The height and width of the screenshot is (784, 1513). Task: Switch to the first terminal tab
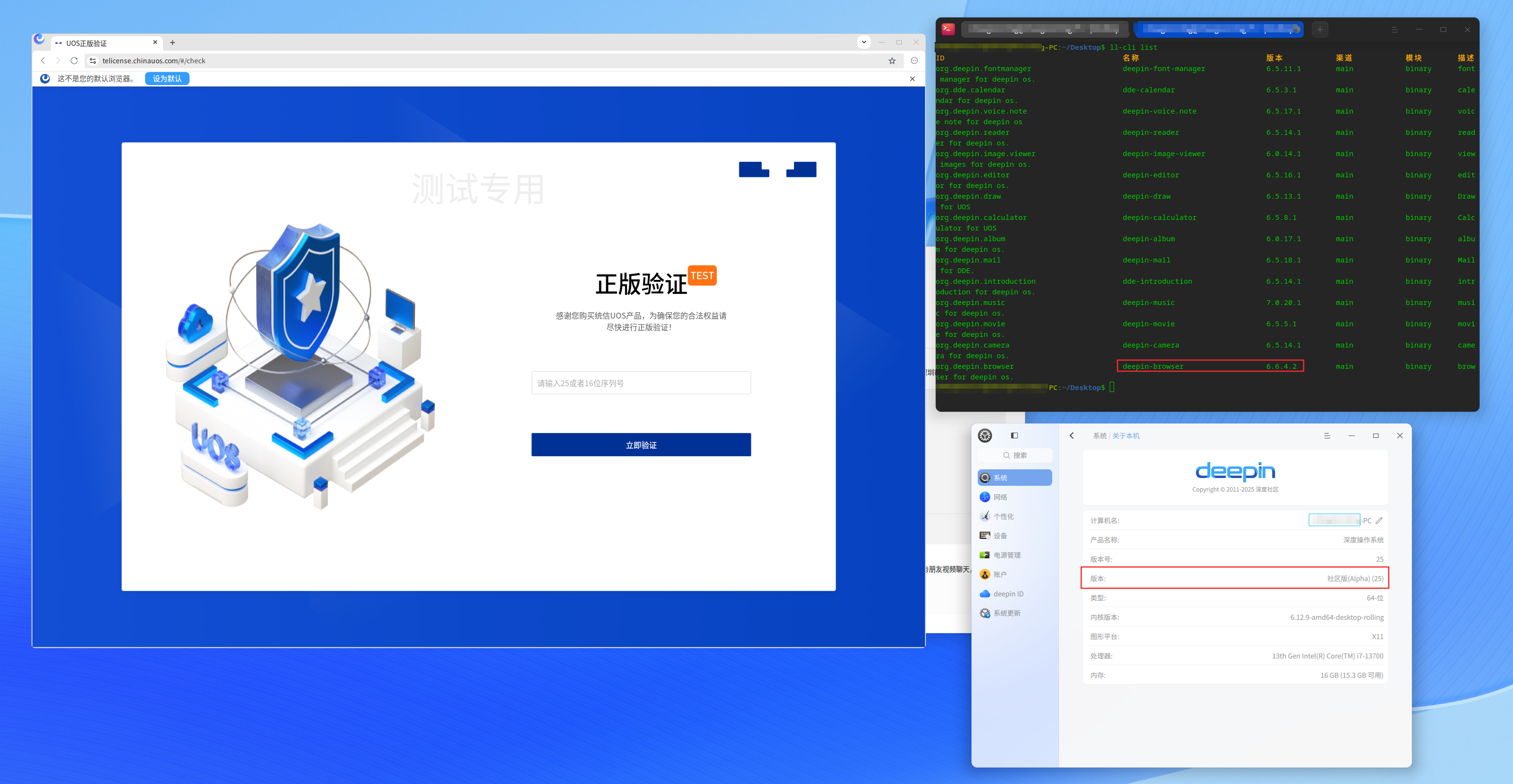pos(1045,29)
